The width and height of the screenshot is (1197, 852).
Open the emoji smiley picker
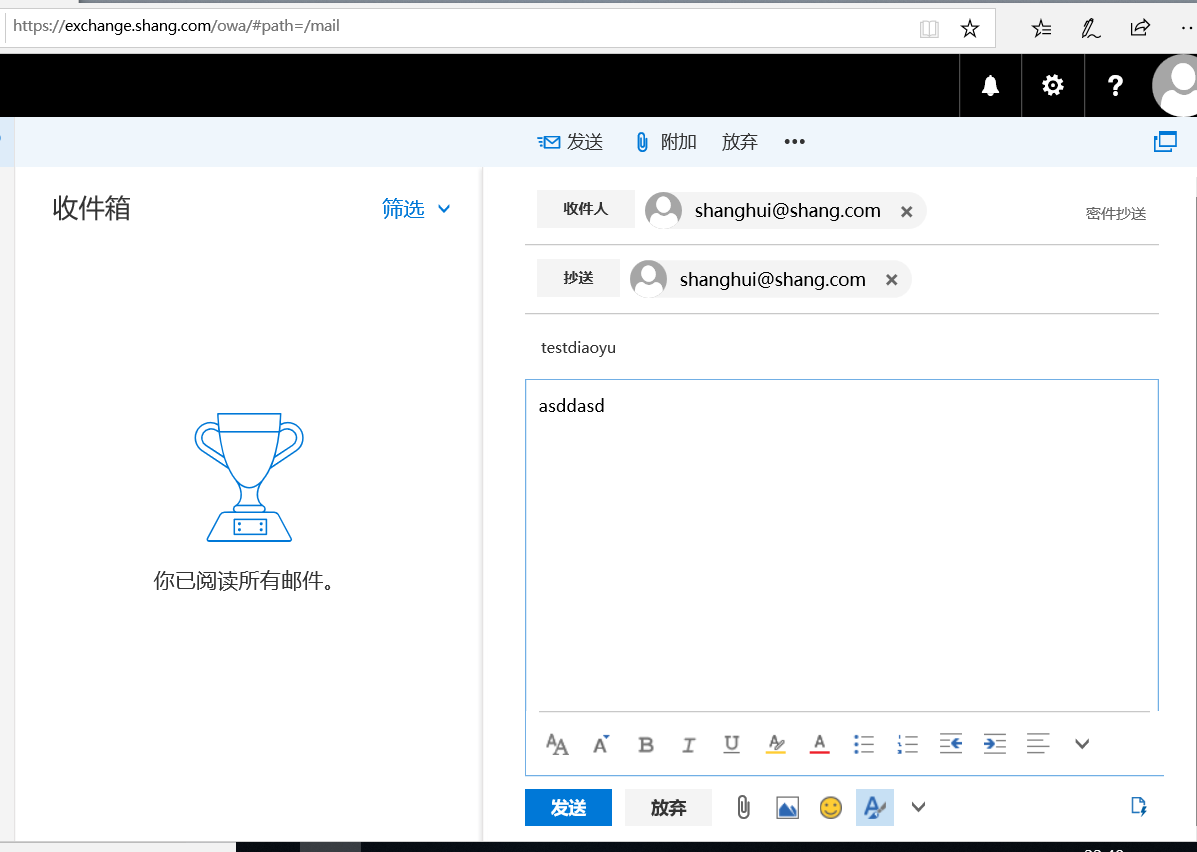click(x=830, y=807)
